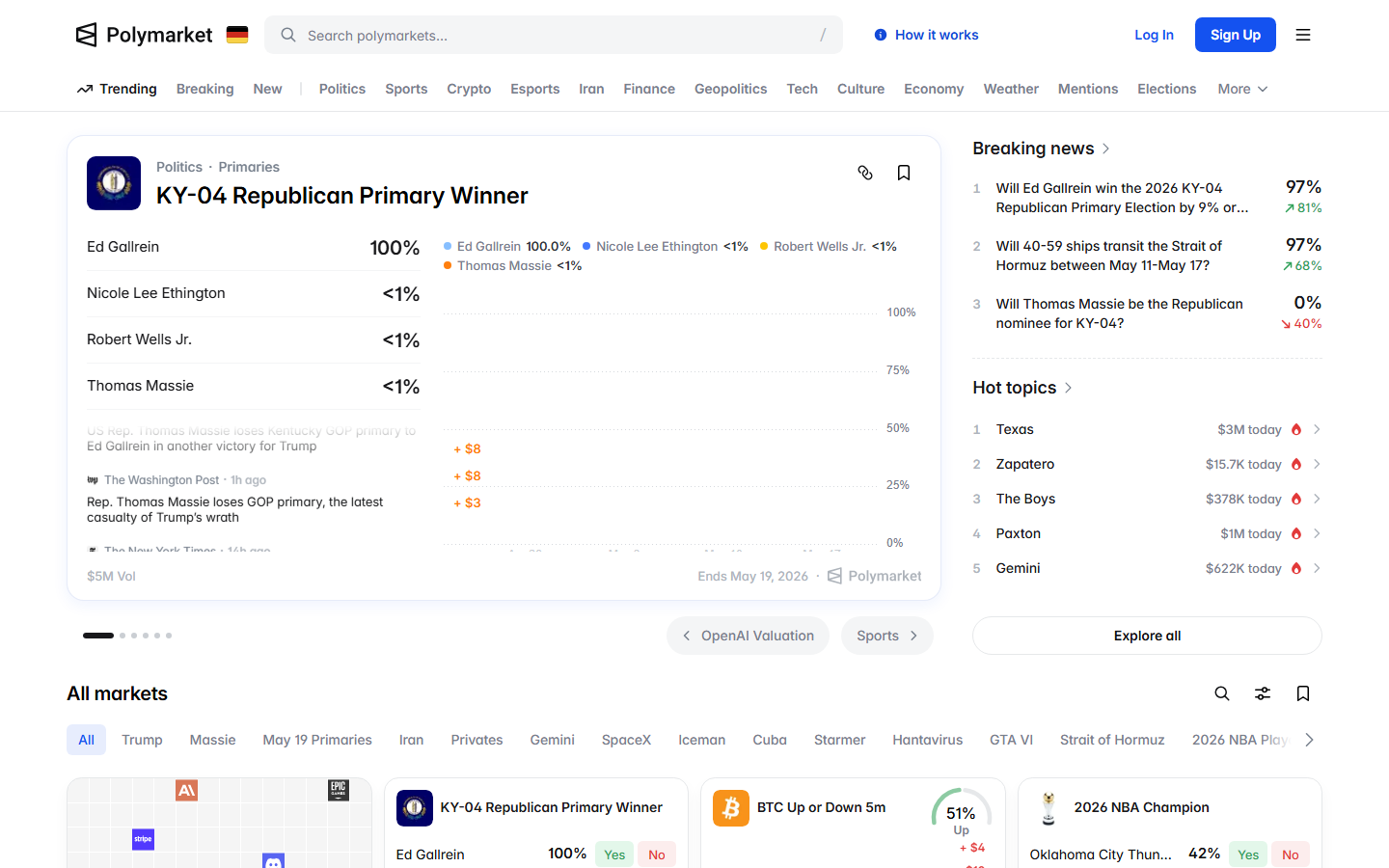Click the Sign Up button

(1236, 35)
